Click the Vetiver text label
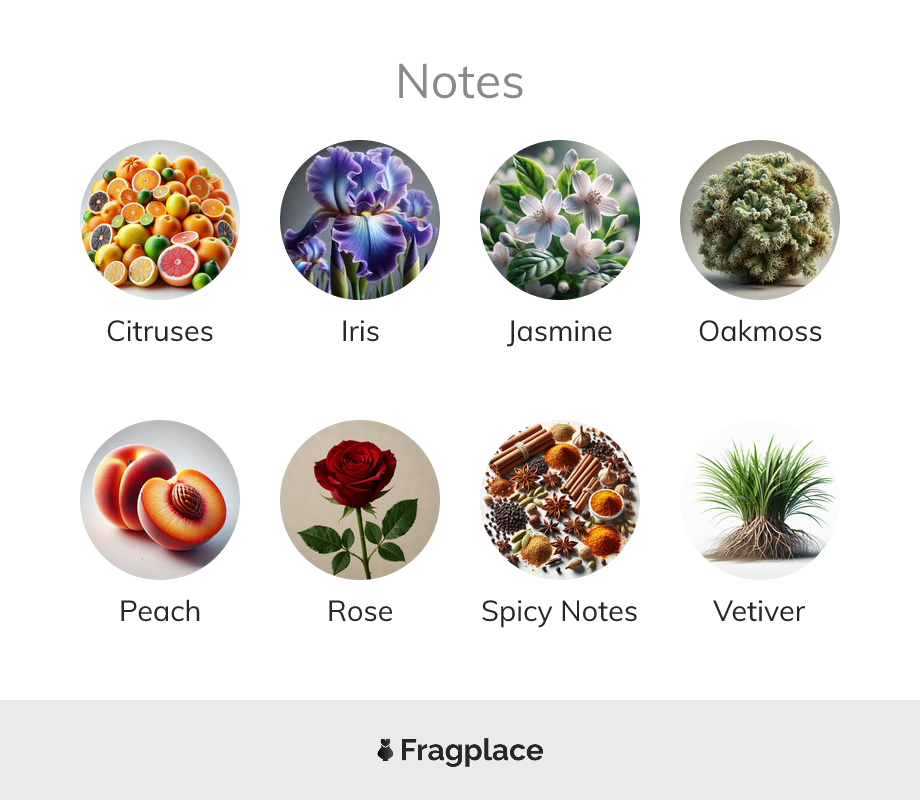Screen dimensions: 920x800 759,611
